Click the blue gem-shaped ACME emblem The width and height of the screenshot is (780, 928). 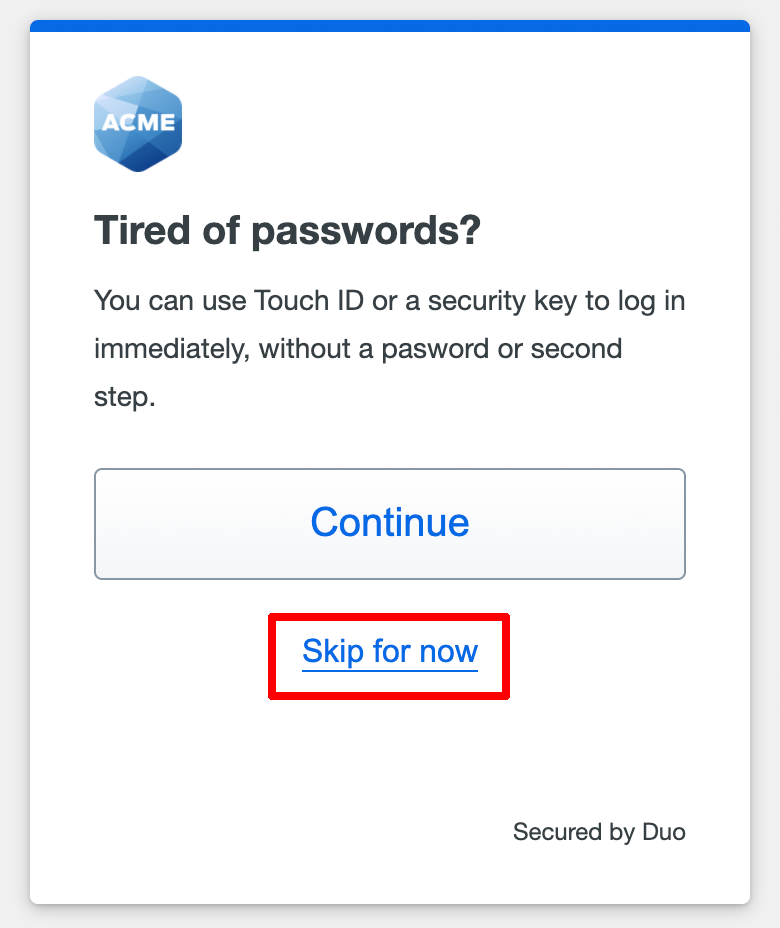pyautogui.click(x=138, y=122)
